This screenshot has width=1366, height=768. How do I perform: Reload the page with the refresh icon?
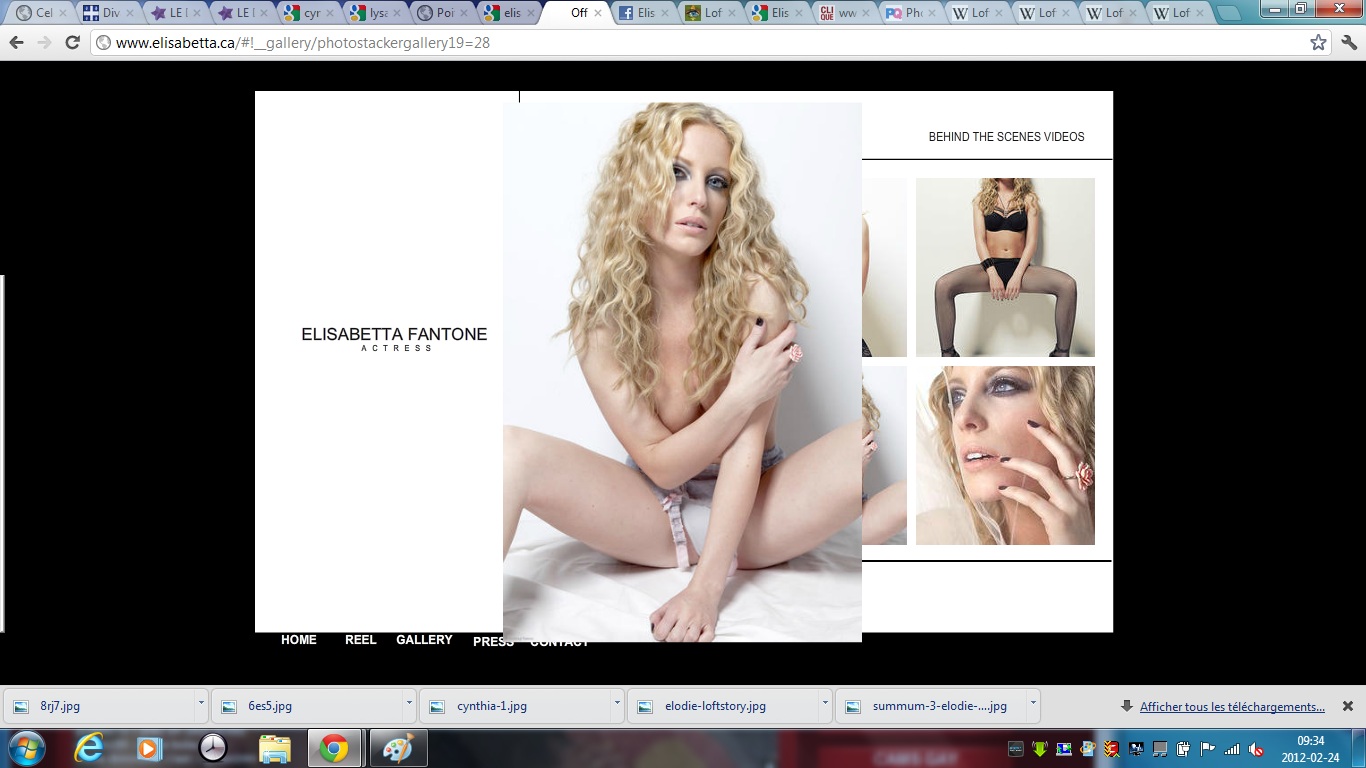point(72,43)
